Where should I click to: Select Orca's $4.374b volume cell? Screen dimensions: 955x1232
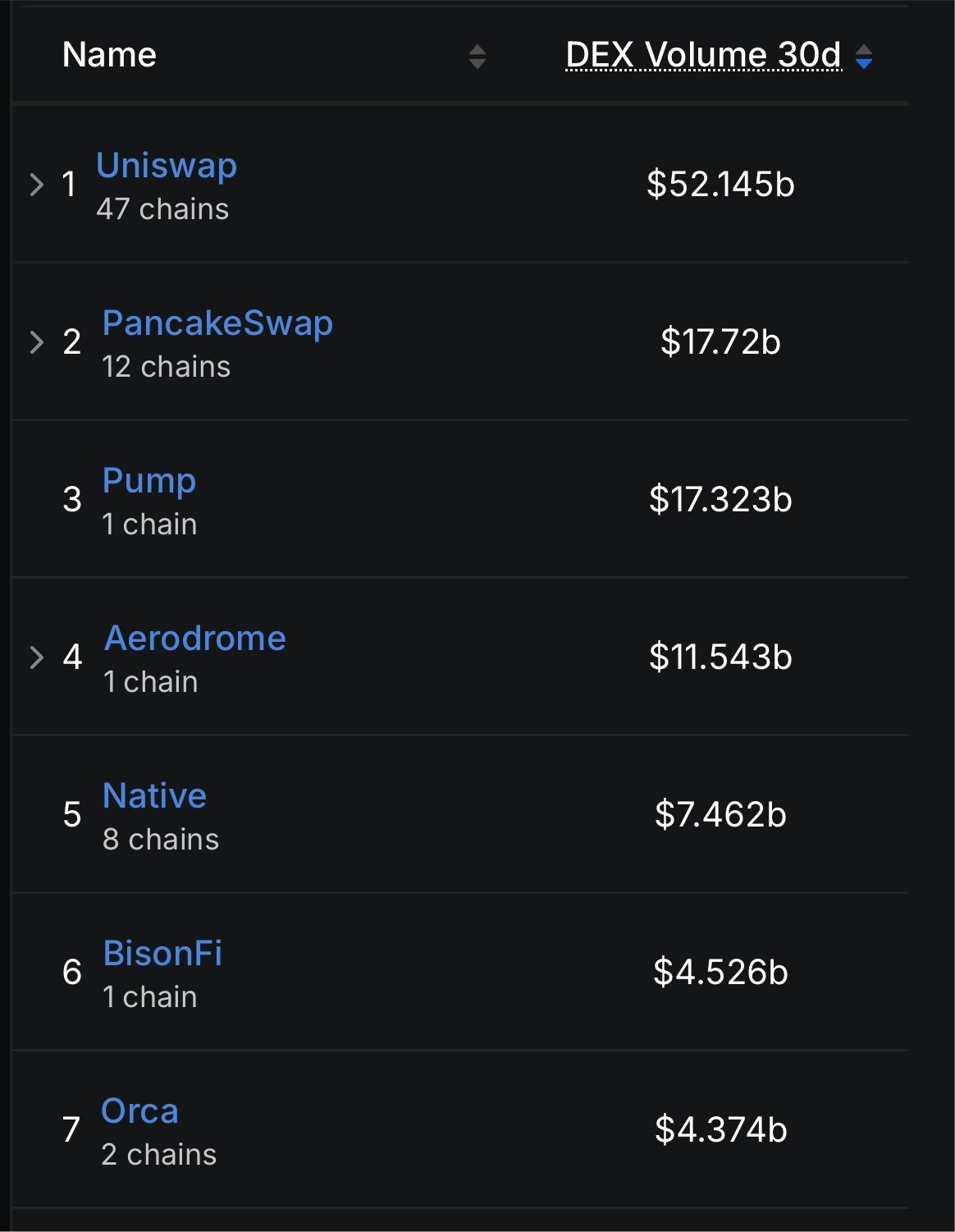click(720, 1129)
